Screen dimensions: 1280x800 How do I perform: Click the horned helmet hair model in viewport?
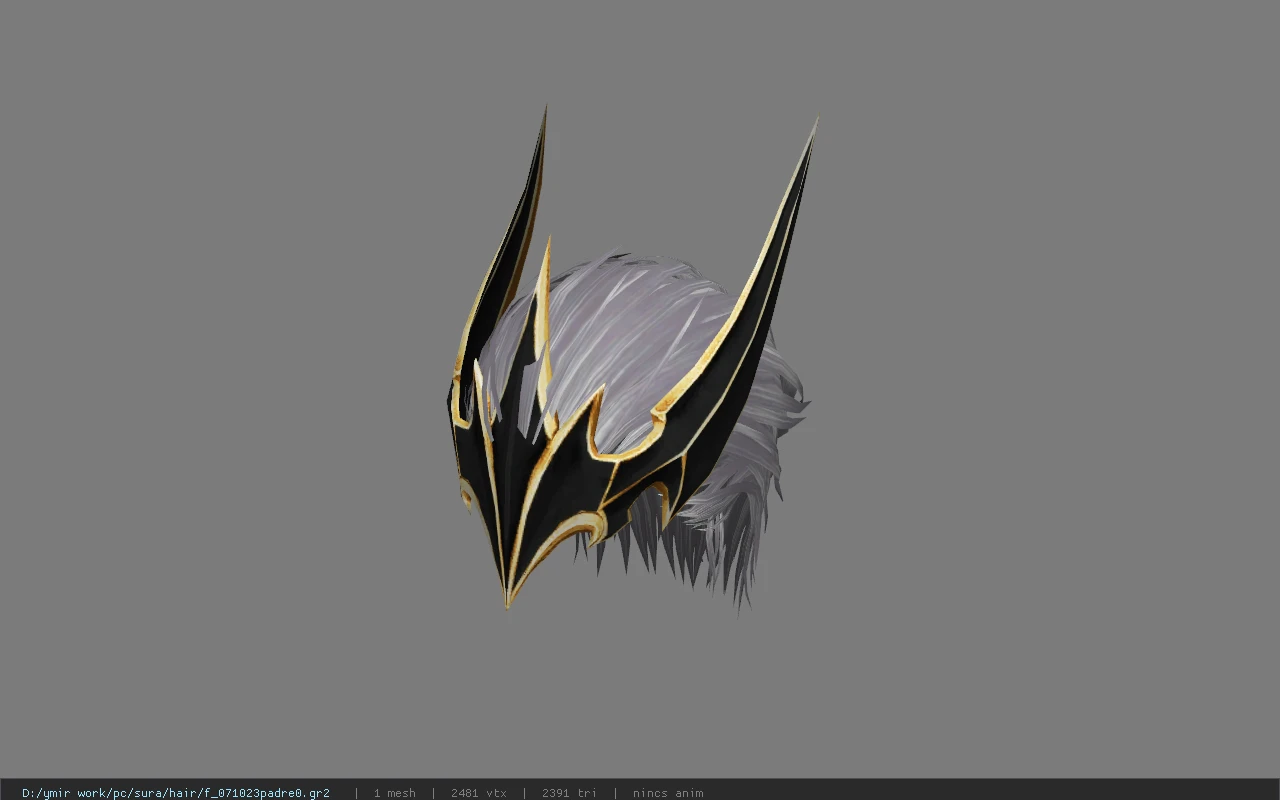coord(631,360)
